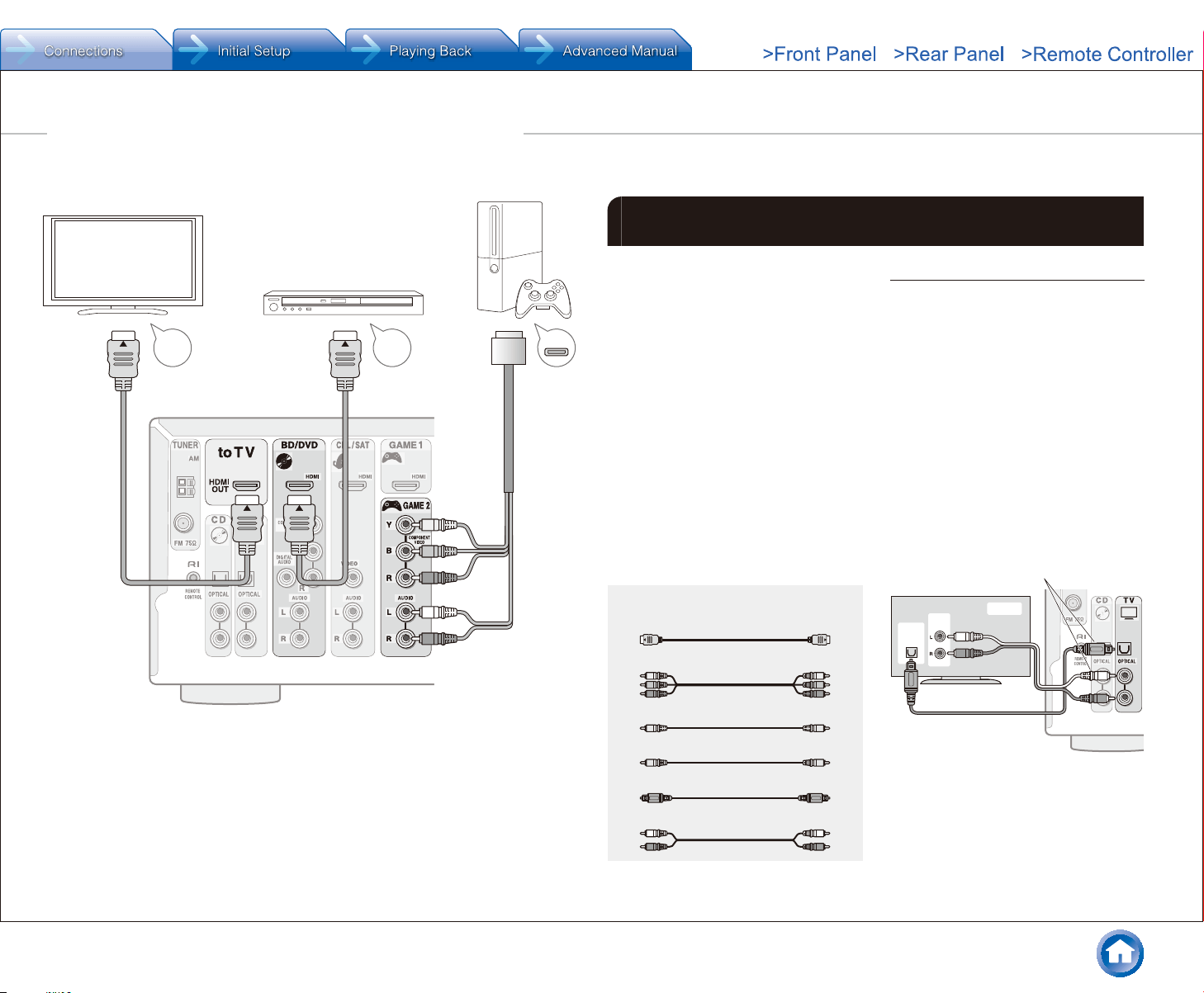Select the TUNER FM 75Ω antenna jack
This screenshot has height=993, width=1204.
pyautogui.click(x=183, y=523)
